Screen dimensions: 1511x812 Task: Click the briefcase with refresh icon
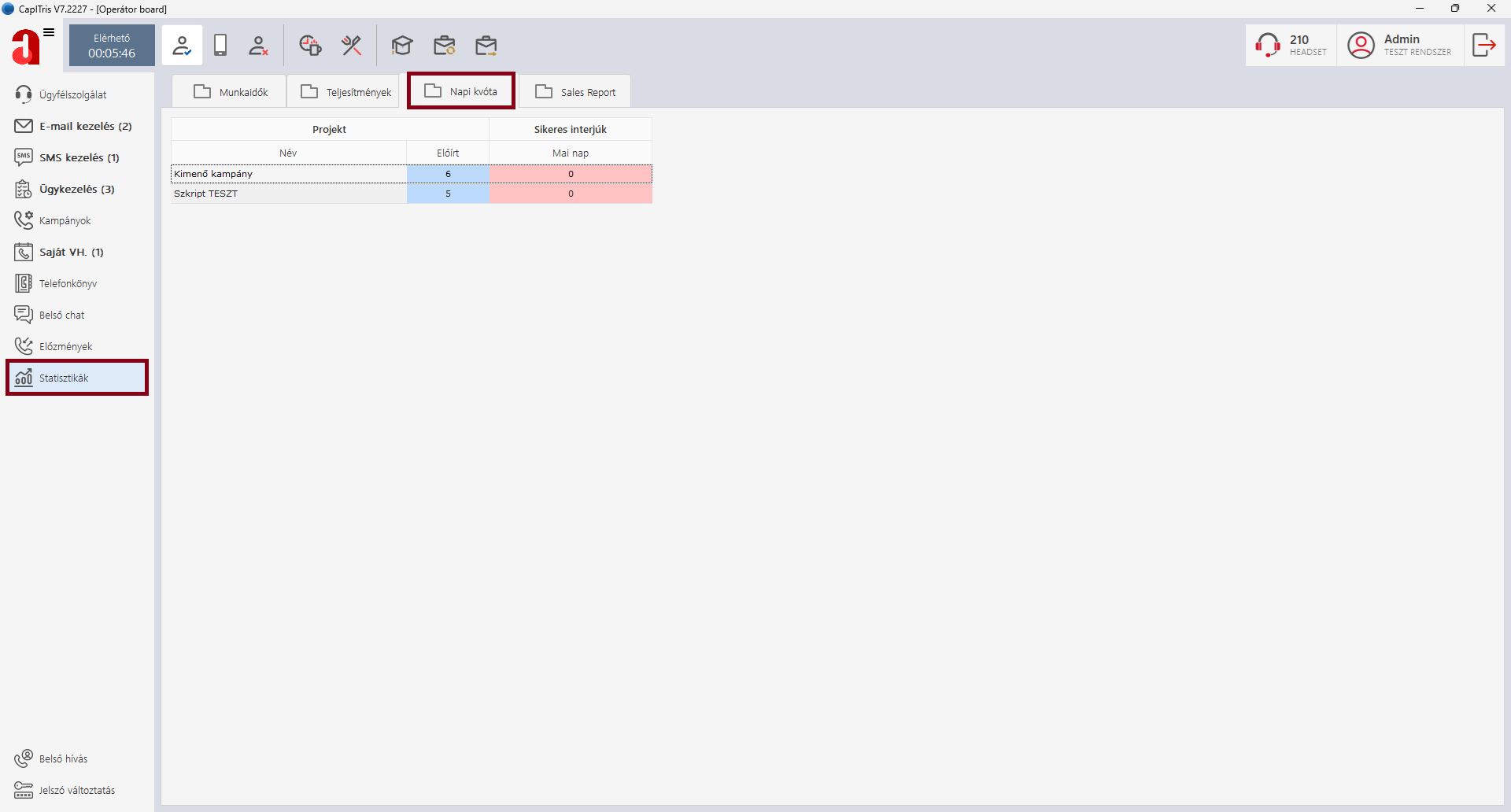(445, 46)
